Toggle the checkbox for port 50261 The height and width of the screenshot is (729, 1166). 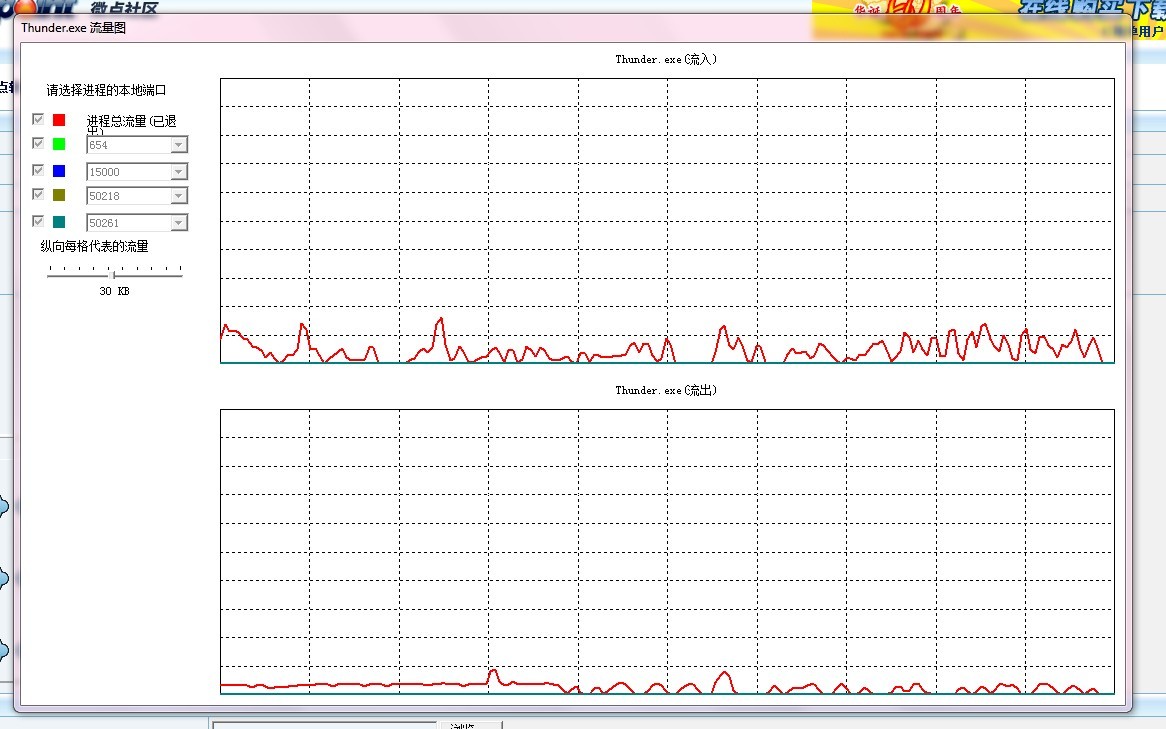tap(38, 221)
